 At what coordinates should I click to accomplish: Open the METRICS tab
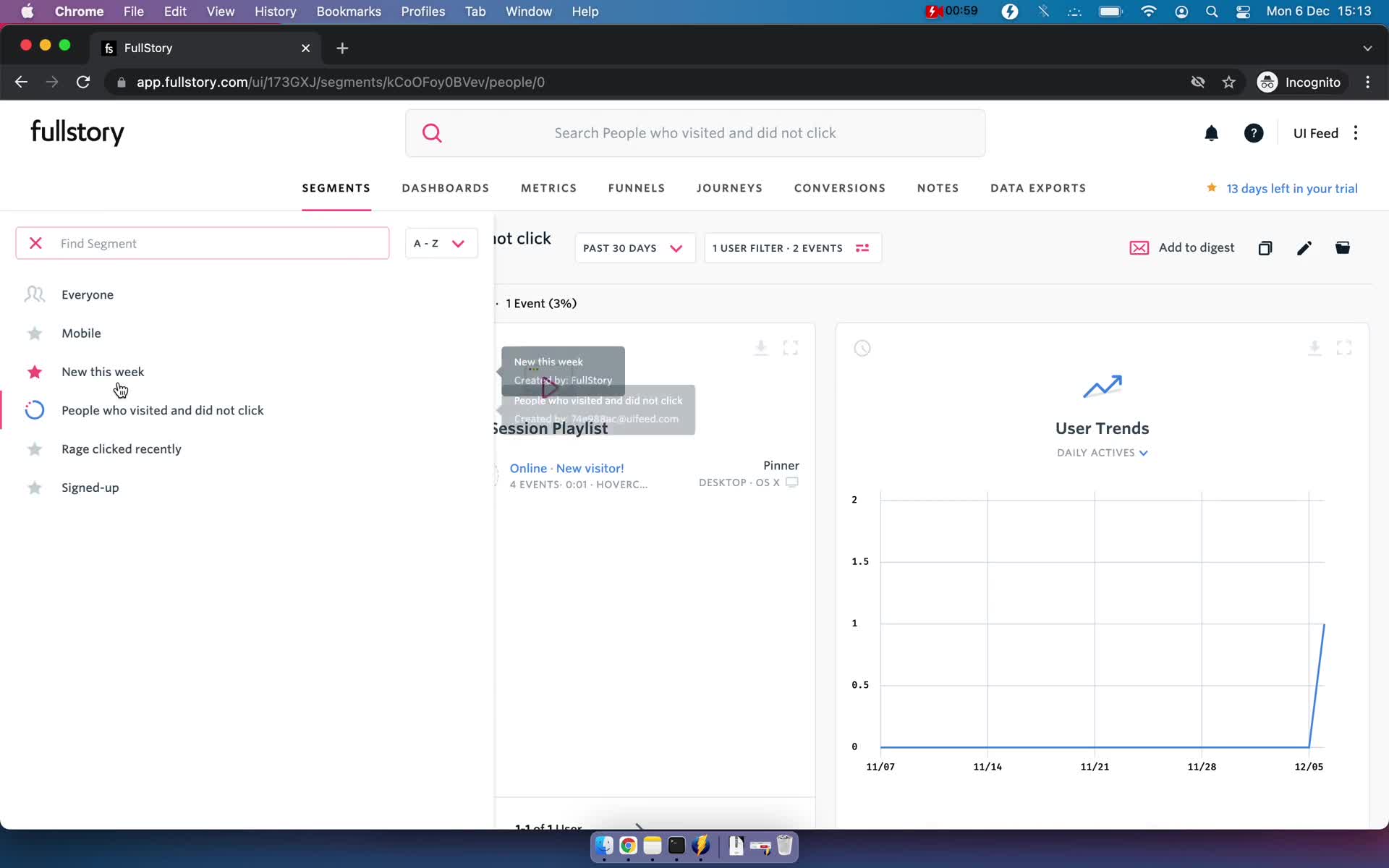point(549,188)
